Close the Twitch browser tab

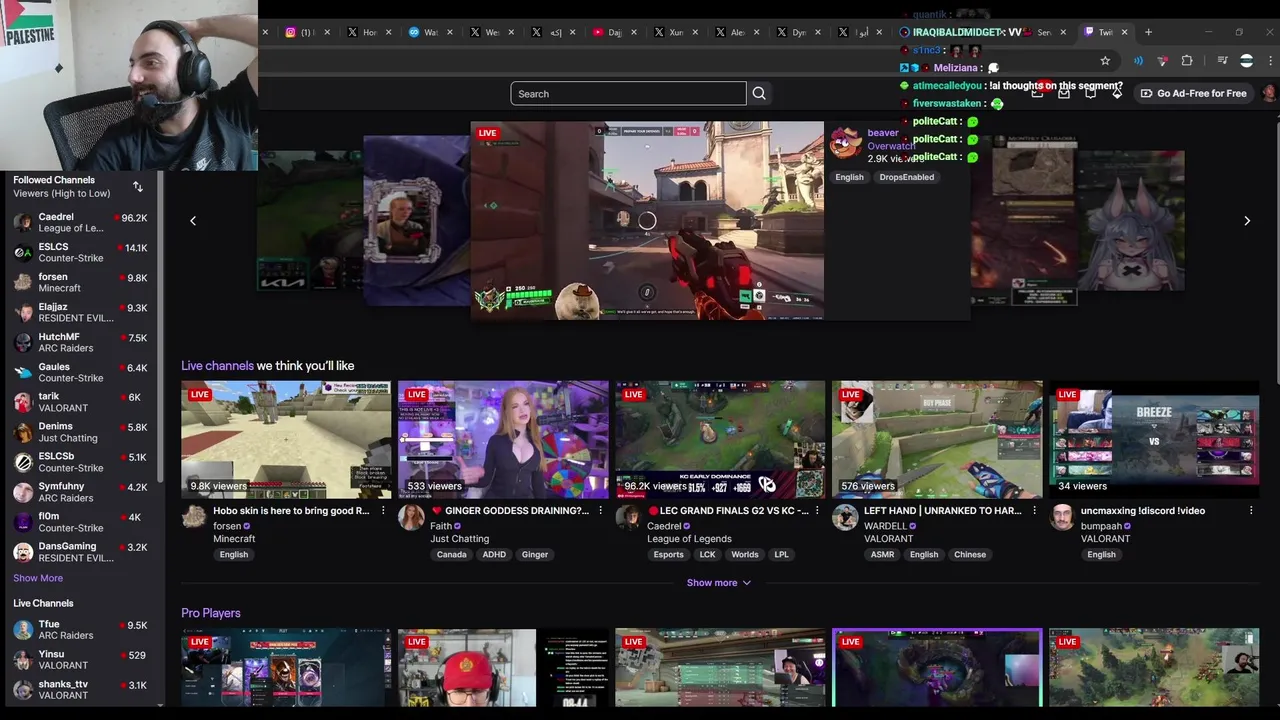pos(1124,32)
